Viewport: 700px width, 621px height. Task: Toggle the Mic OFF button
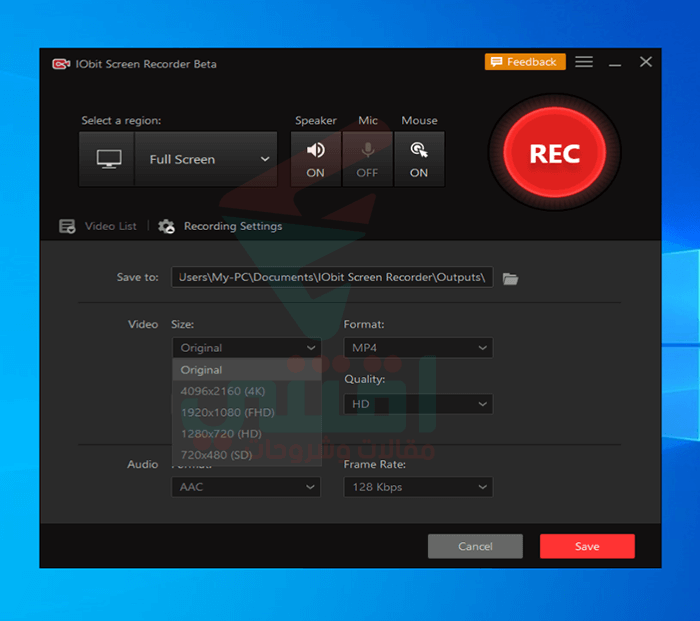point(367,159)
